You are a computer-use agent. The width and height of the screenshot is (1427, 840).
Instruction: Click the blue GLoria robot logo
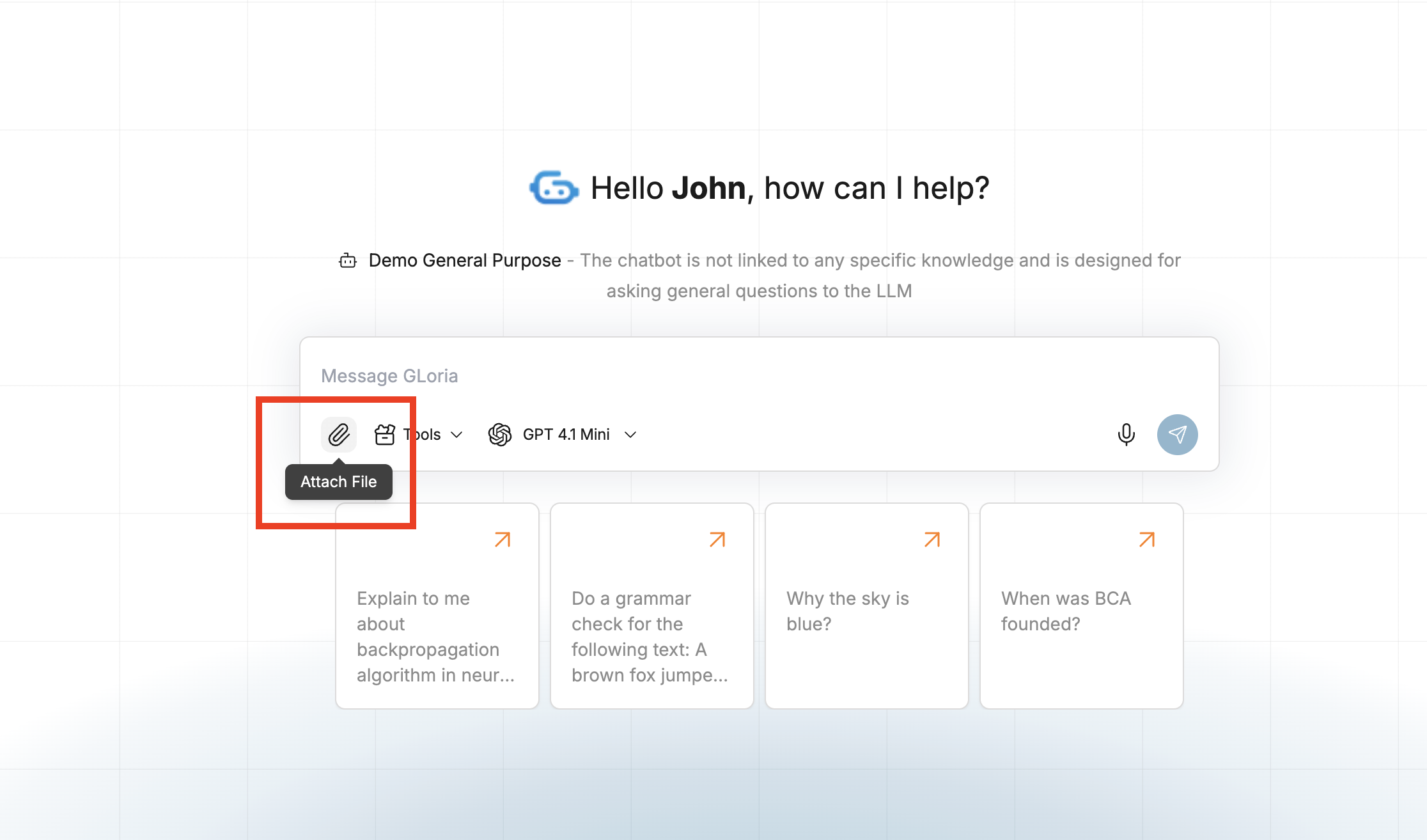tap(554, 188)
